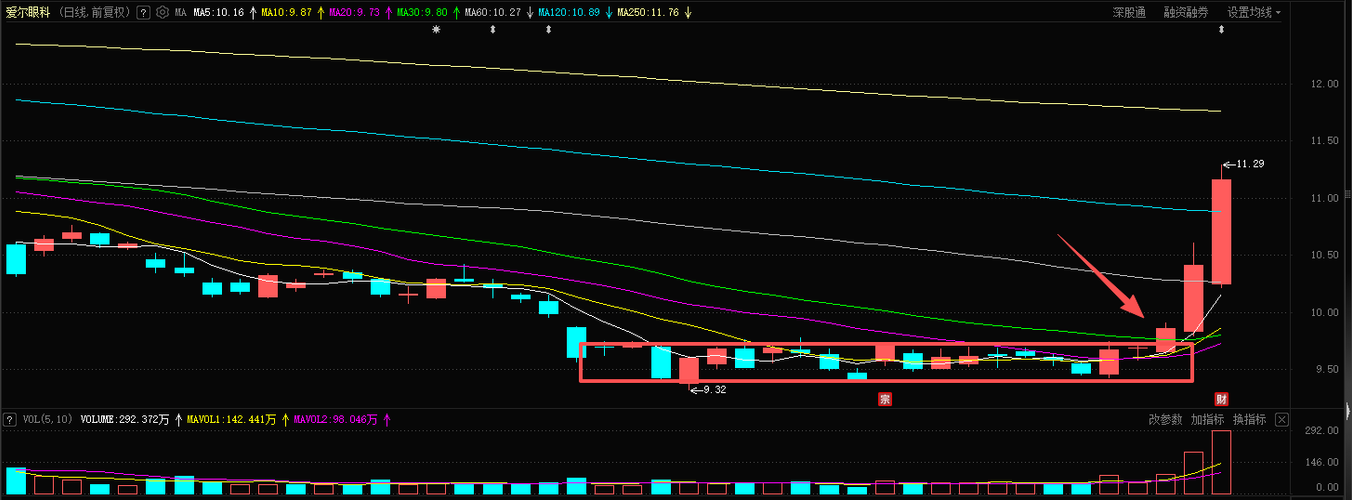Click the 9.32 low price label
The height and width of the screenshot is (500, 1352).
(715, 389)
